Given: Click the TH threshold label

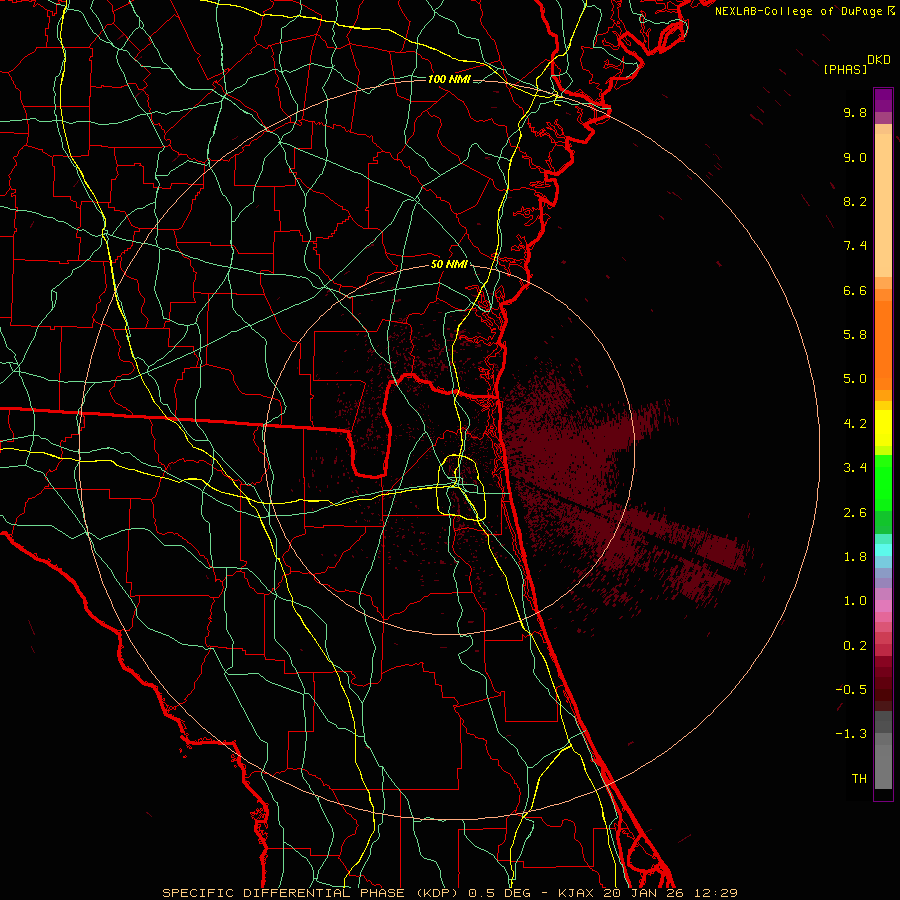Looking at the screenshot, I should click(x=859, y=779).
